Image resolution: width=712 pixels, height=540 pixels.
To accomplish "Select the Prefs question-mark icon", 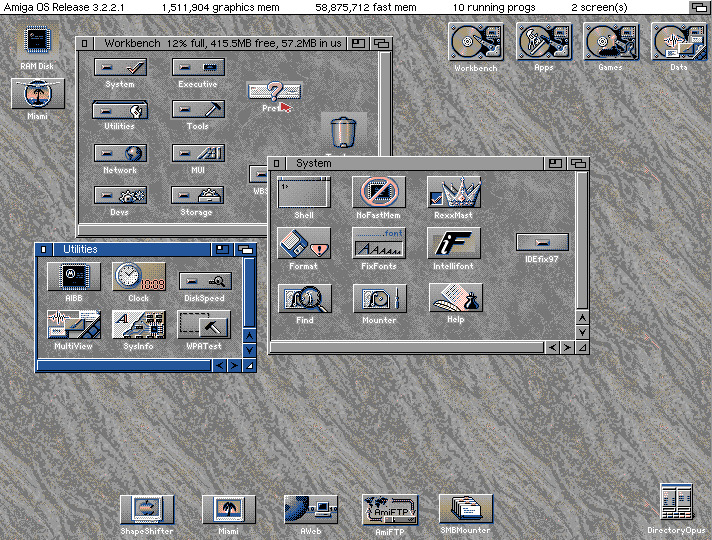I will 274,91.
